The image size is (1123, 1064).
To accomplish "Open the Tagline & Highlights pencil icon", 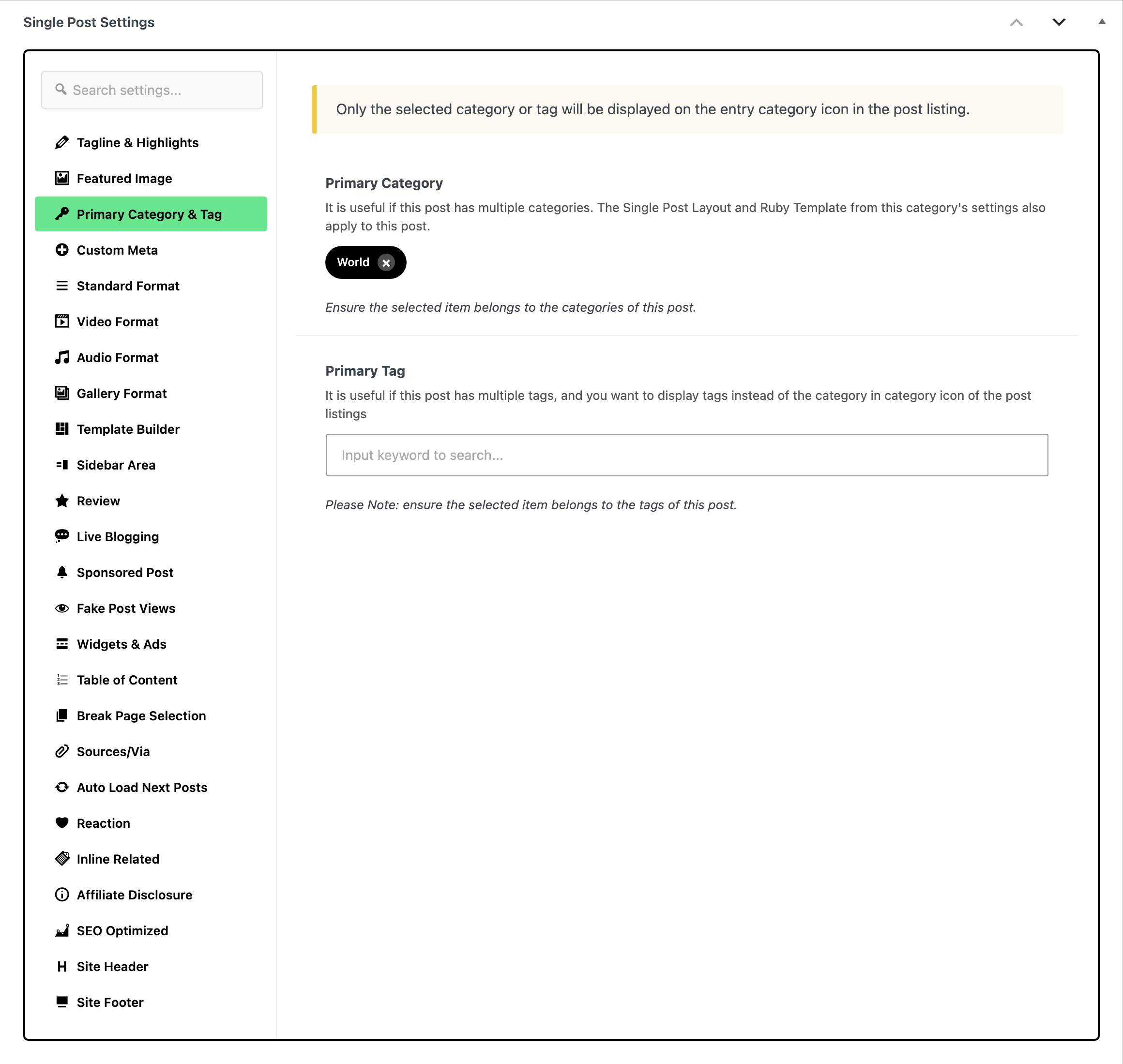I will point(62,142).
